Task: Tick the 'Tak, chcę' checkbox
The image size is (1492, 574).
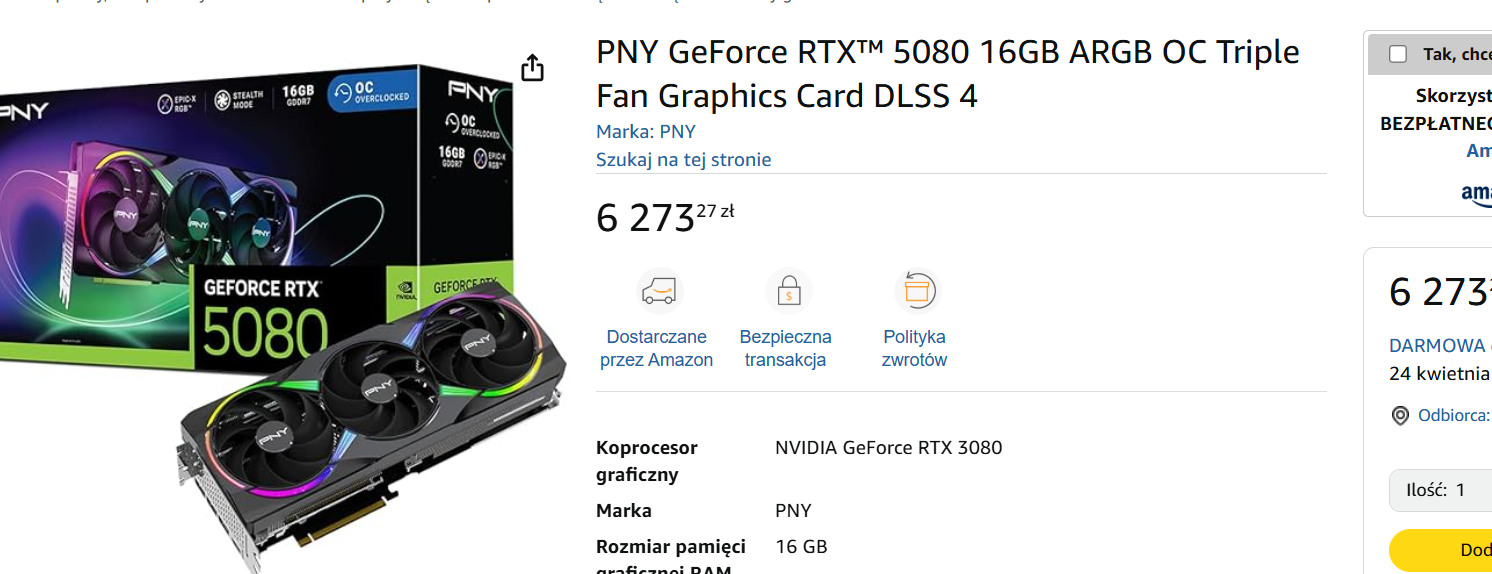Action: tap(1398, 54)
